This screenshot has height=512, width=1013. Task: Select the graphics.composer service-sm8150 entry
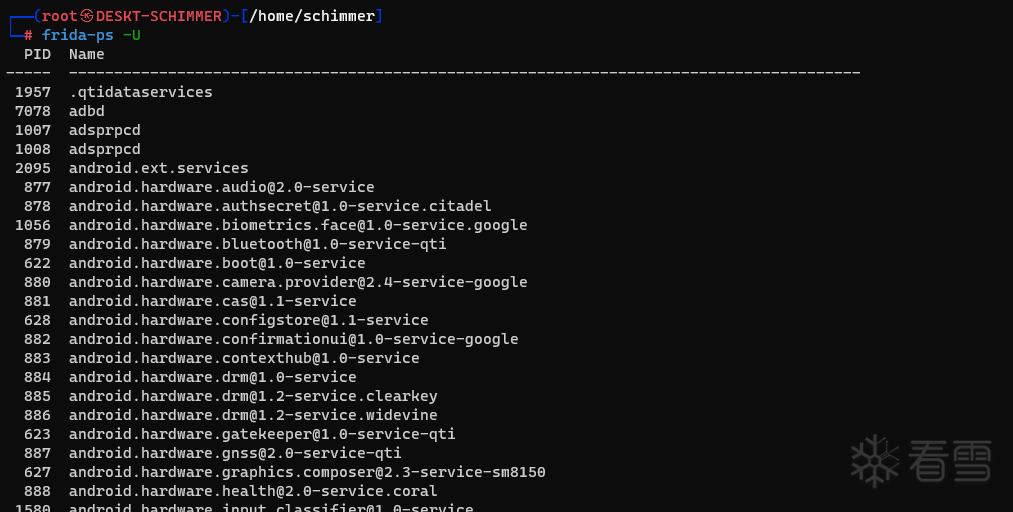tap(307, 472)
